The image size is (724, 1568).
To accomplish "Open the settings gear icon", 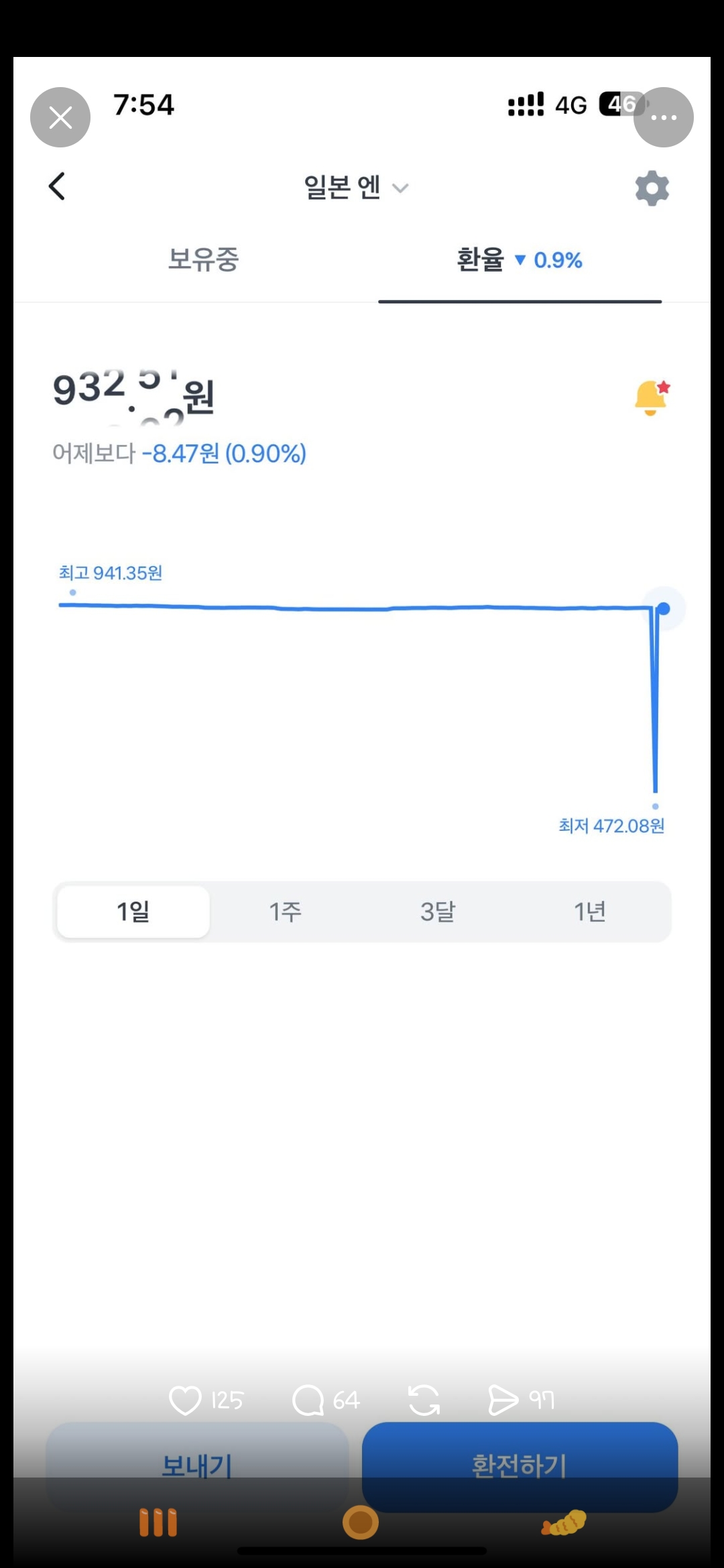I will pyautogui.click(x=652, y=188).
